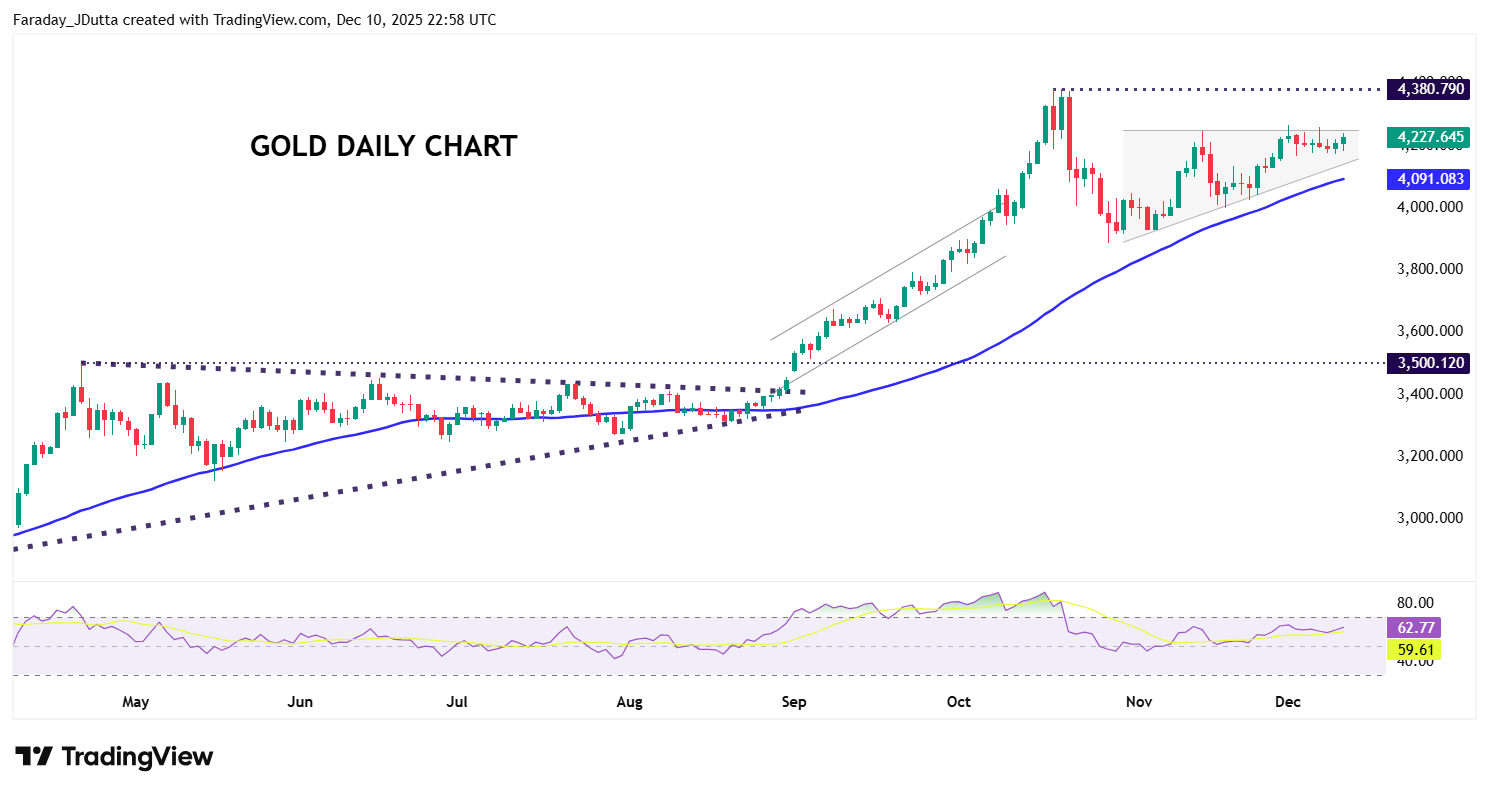This screenshot has width=1489, height=794.
Task: Click the May label on the time axis
Action: pos(135,702)
